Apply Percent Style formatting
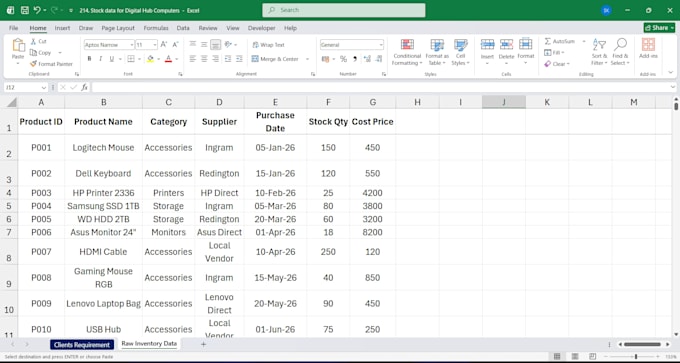The image size is (680, 363). (343, 59)
